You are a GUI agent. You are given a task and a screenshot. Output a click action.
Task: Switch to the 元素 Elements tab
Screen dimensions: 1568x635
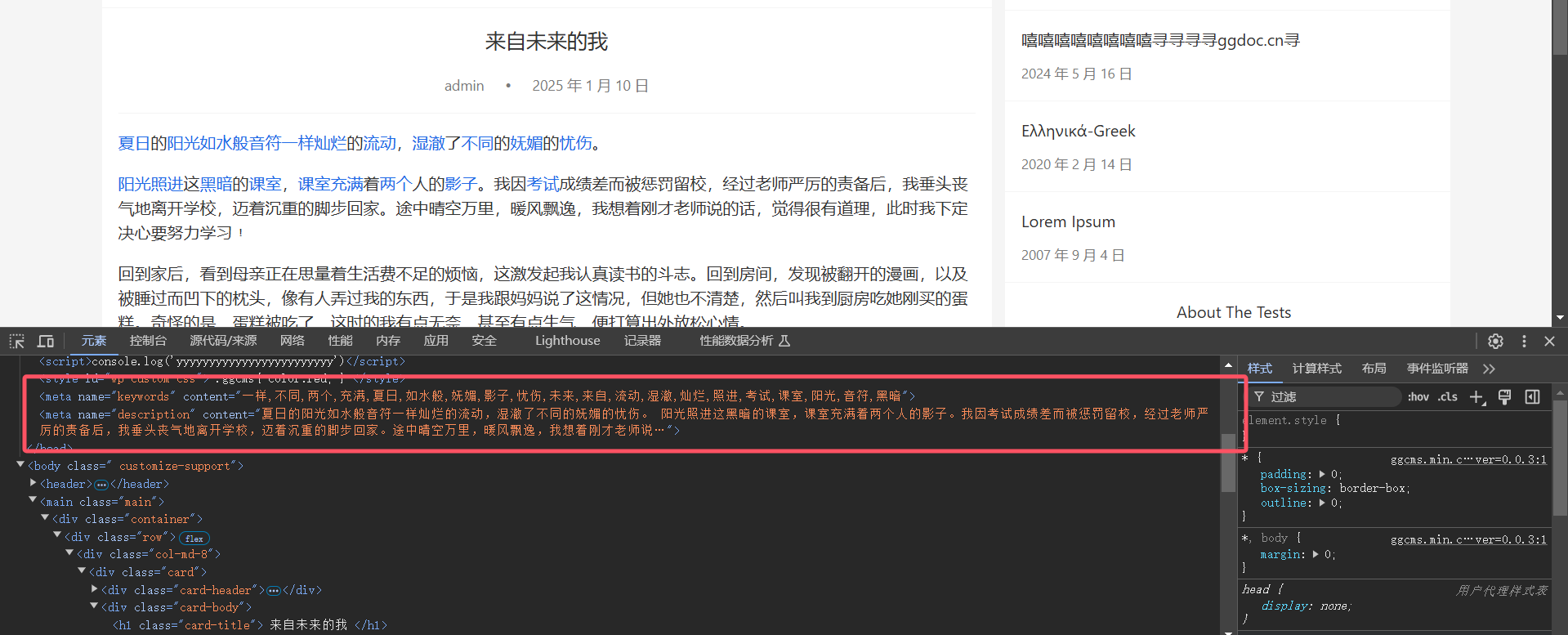tap(93, 341)
